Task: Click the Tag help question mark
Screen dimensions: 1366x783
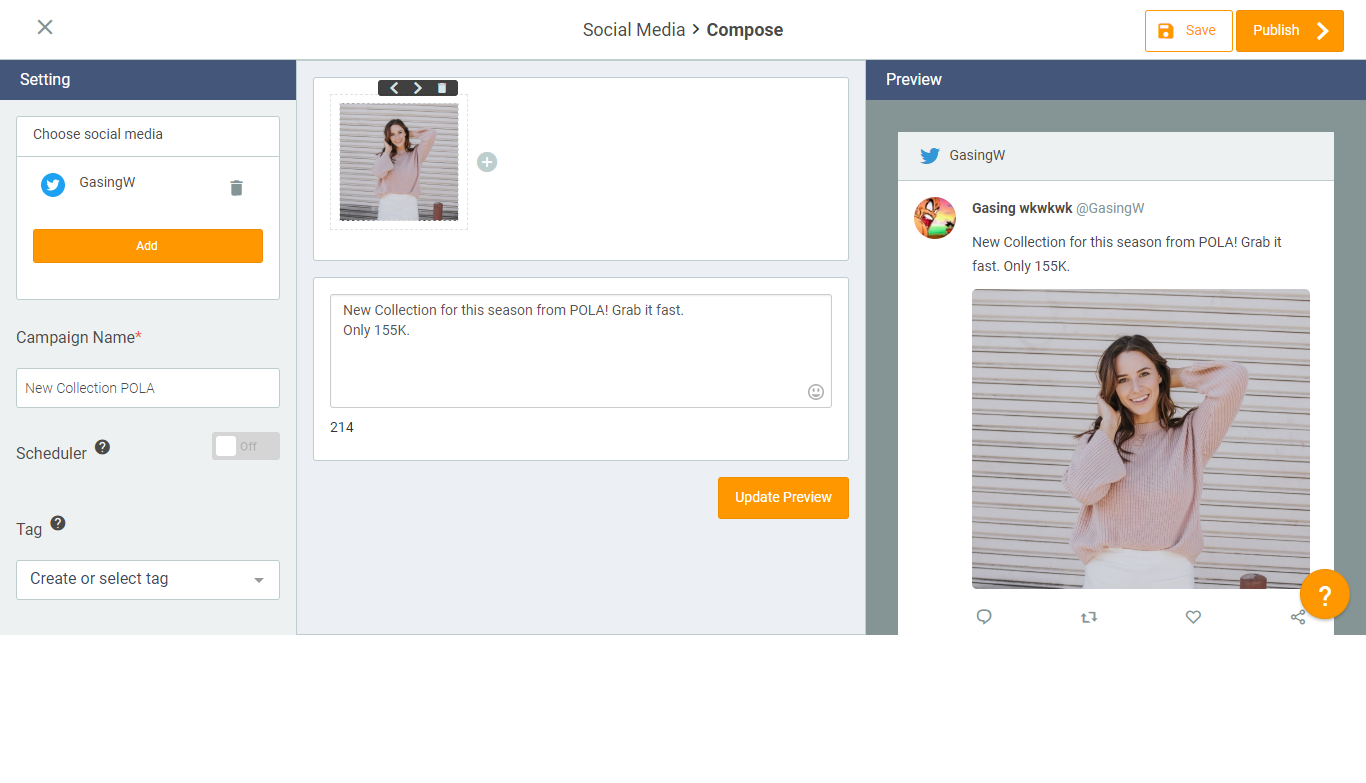Action: (58, 523)
